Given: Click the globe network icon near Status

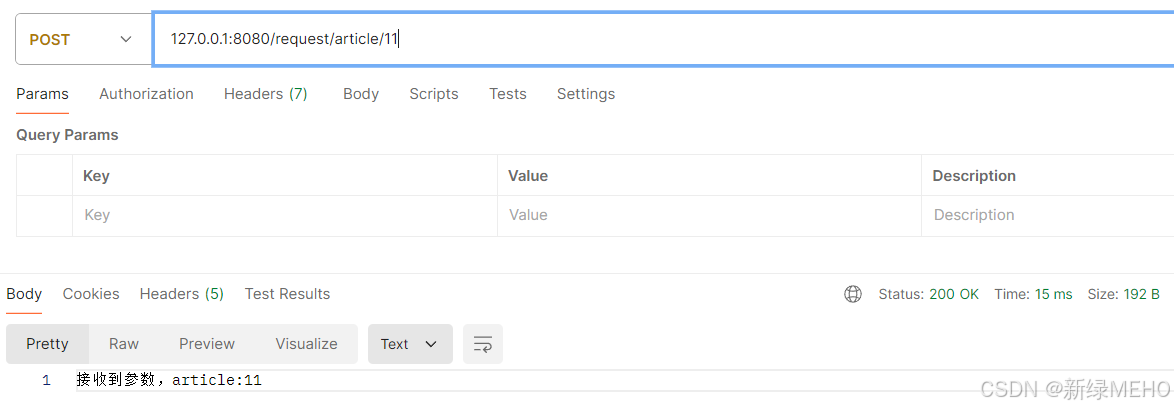Looking at the screenshot, I should pos(853,294).
